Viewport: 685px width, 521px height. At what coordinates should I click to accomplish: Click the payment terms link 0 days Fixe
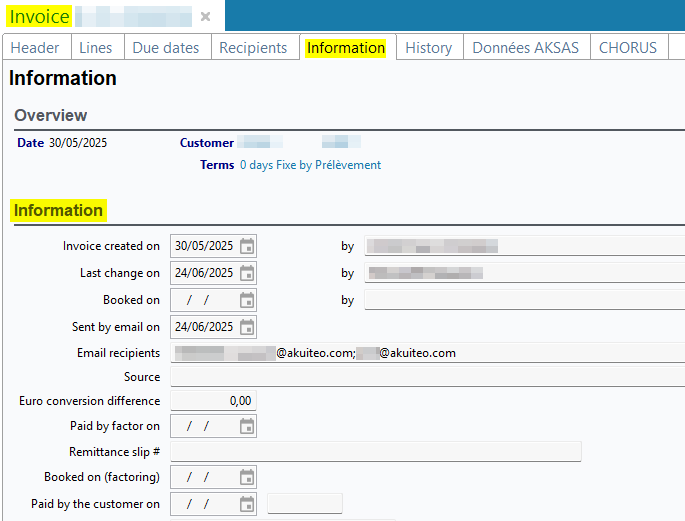pos(310,165)
